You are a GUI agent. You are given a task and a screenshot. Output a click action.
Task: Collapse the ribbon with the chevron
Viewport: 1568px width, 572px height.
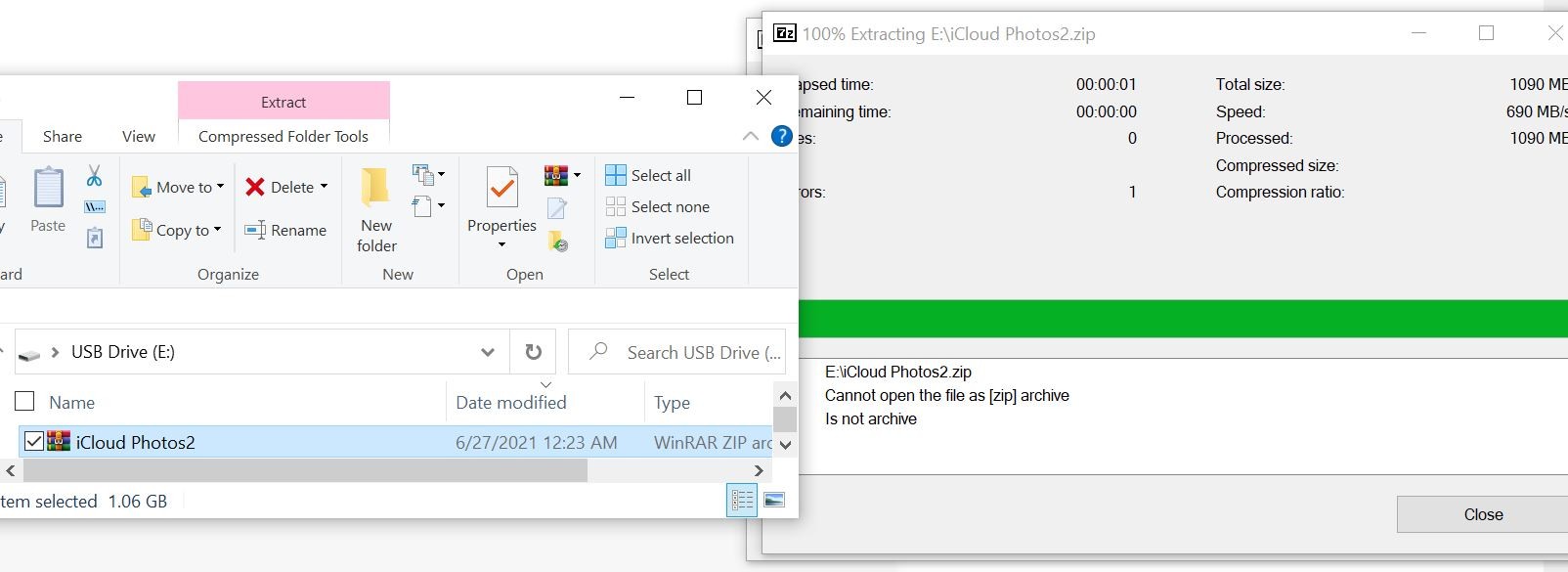[751, 136]
